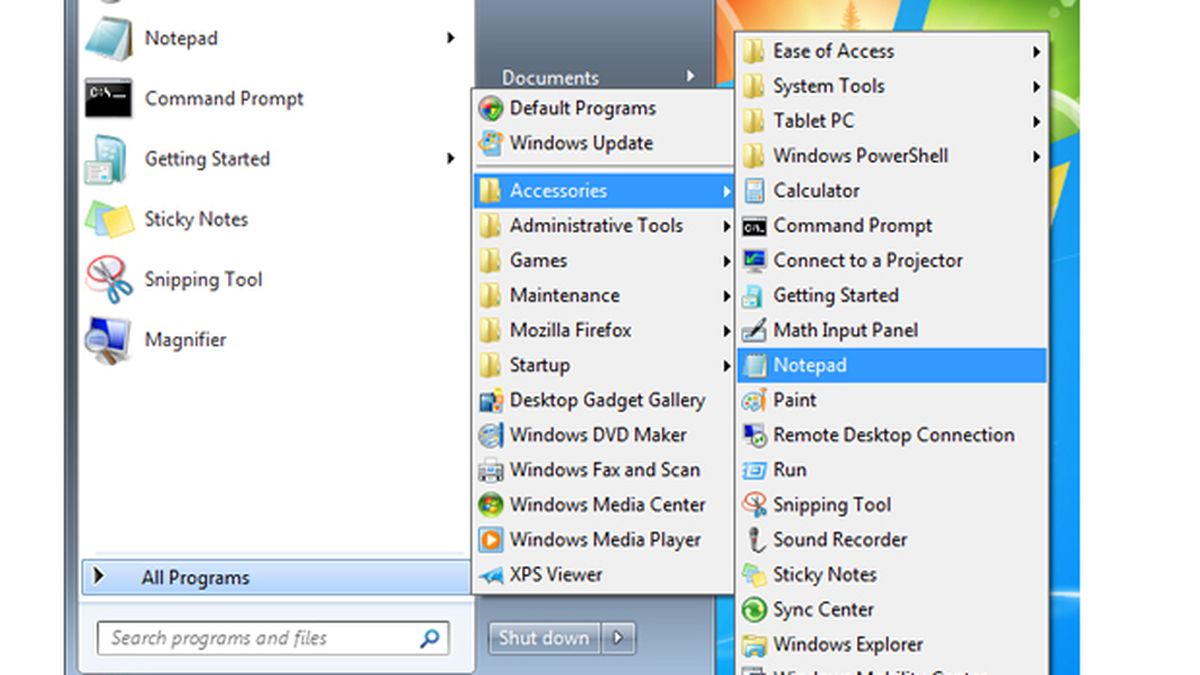This screenshot has width=1200, height=675.
Task: Open the Snipping Tool from the left pane
Action: [x=203, y=279]
